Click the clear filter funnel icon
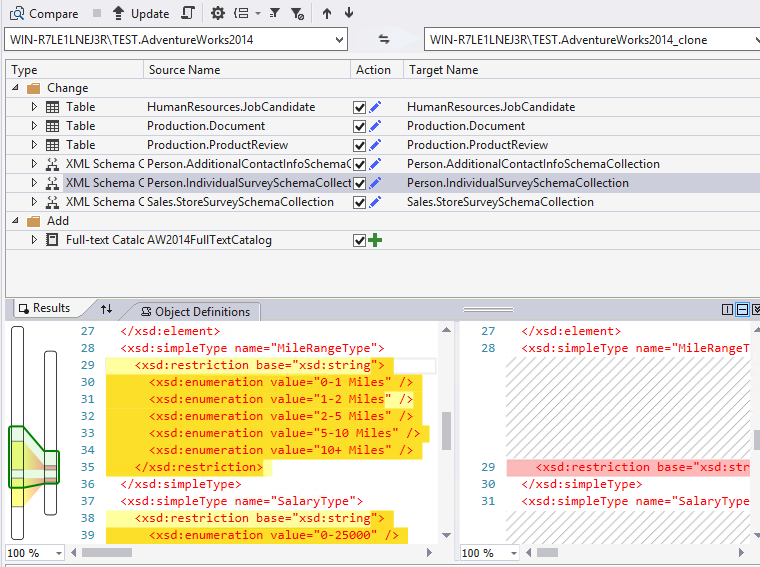The image size is (760, 567). (x=297, y=14)
